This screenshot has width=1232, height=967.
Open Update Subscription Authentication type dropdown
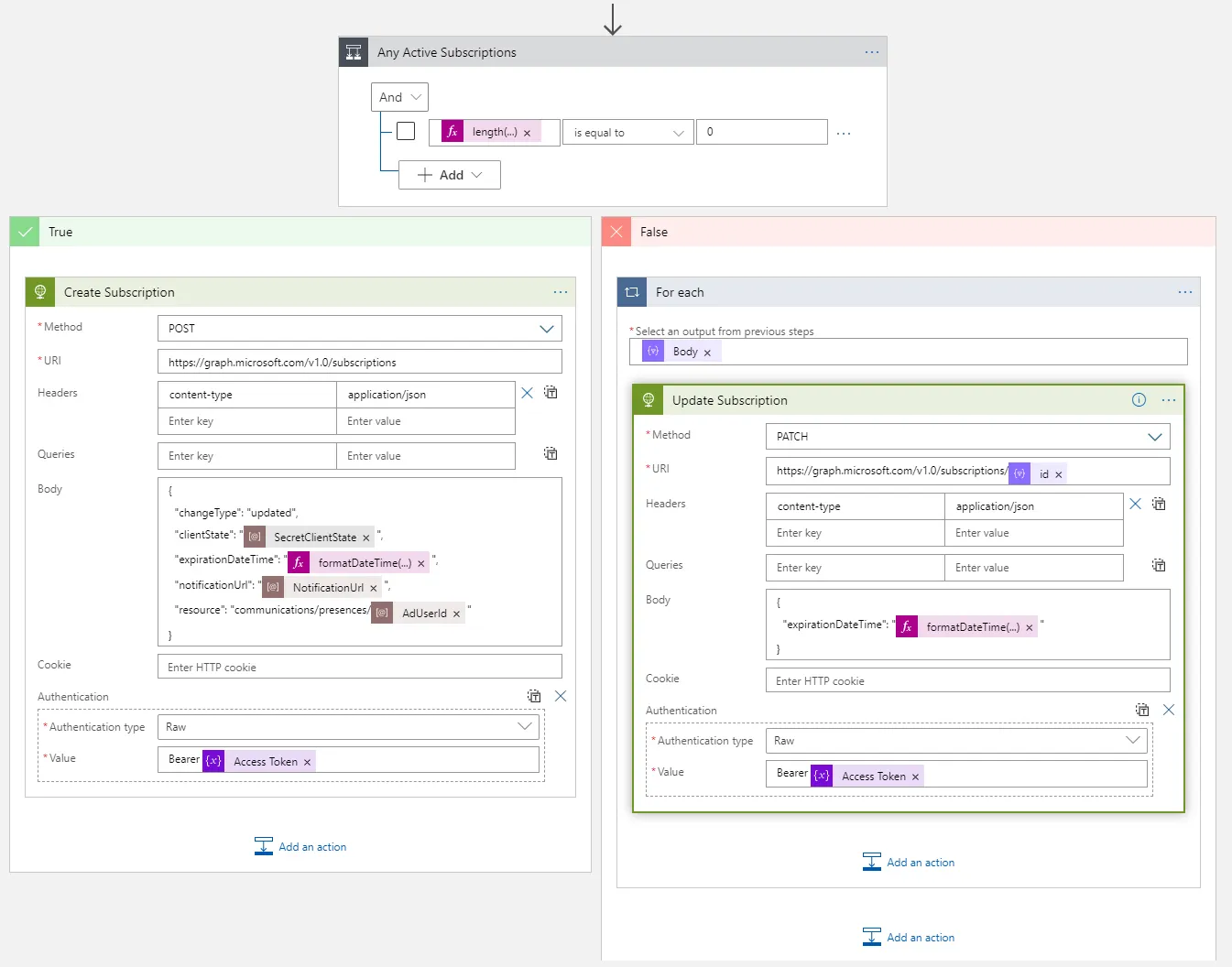click(x=956, y=741)
